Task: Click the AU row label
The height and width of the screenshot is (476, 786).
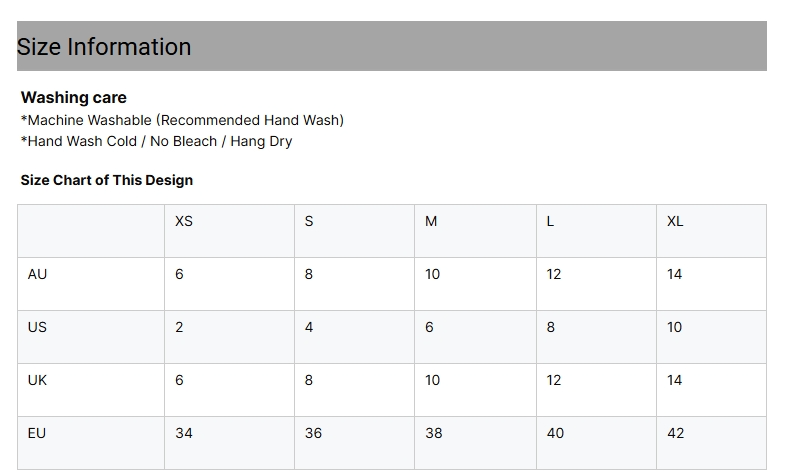Action: (37, 274)
